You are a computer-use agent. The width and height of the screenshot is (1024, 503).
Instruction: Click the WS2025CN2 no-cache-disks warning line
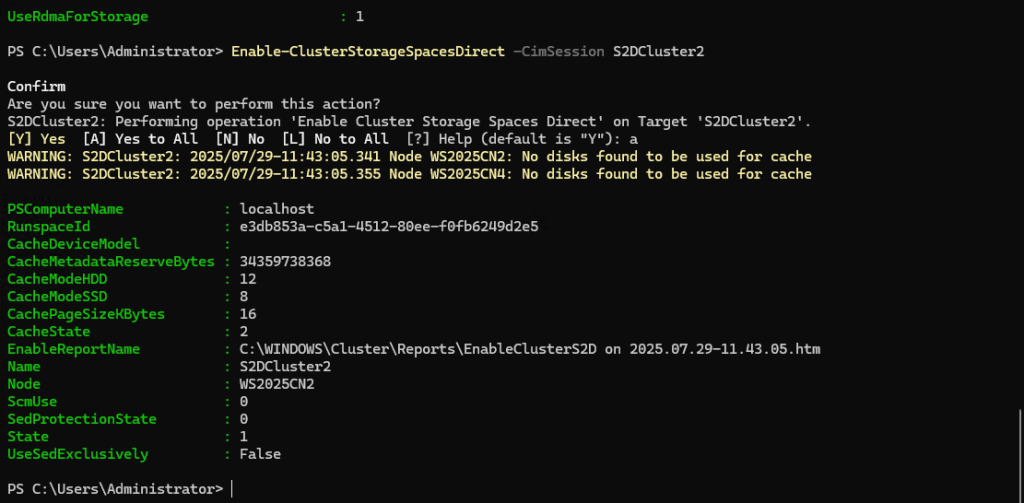pos(409,157)
